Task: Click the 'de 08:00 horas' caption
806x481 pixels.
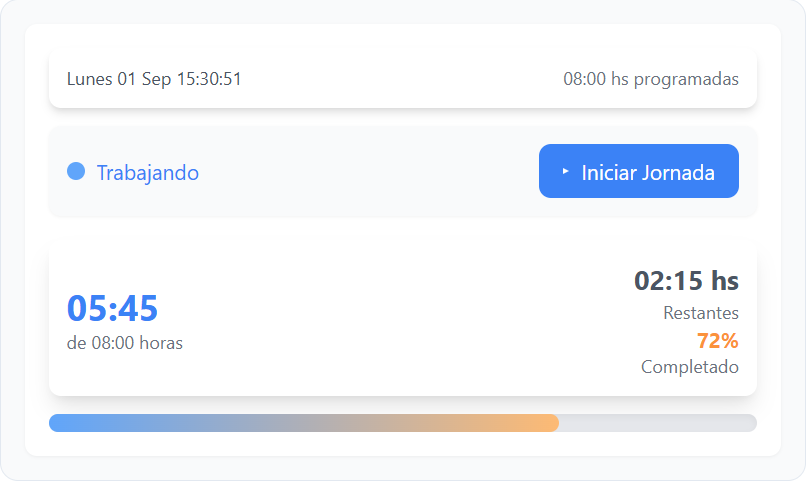Action: [125, 343]
